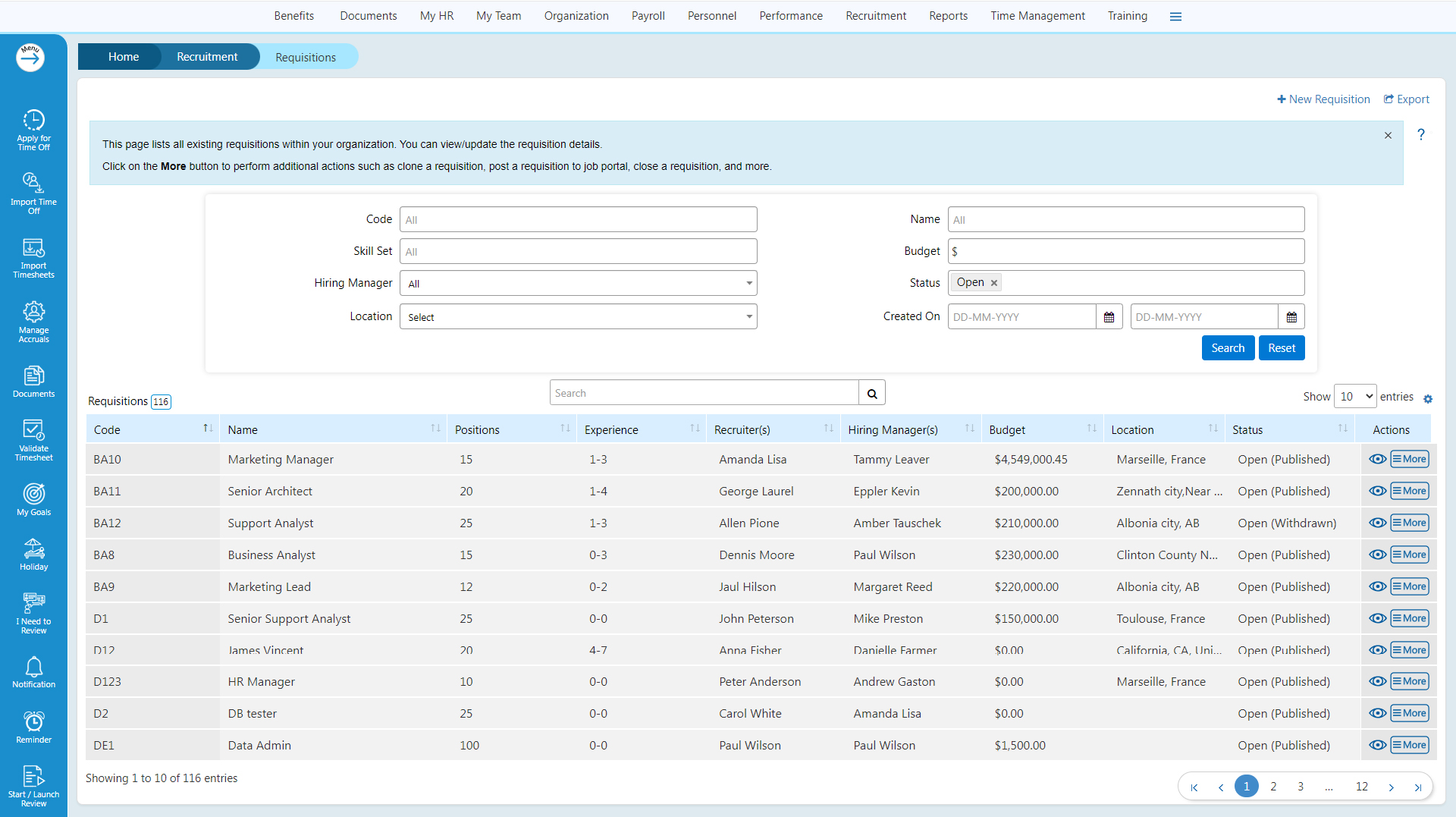
Task: Change the Show entries count dropdown
Action: coord(1355,397)
